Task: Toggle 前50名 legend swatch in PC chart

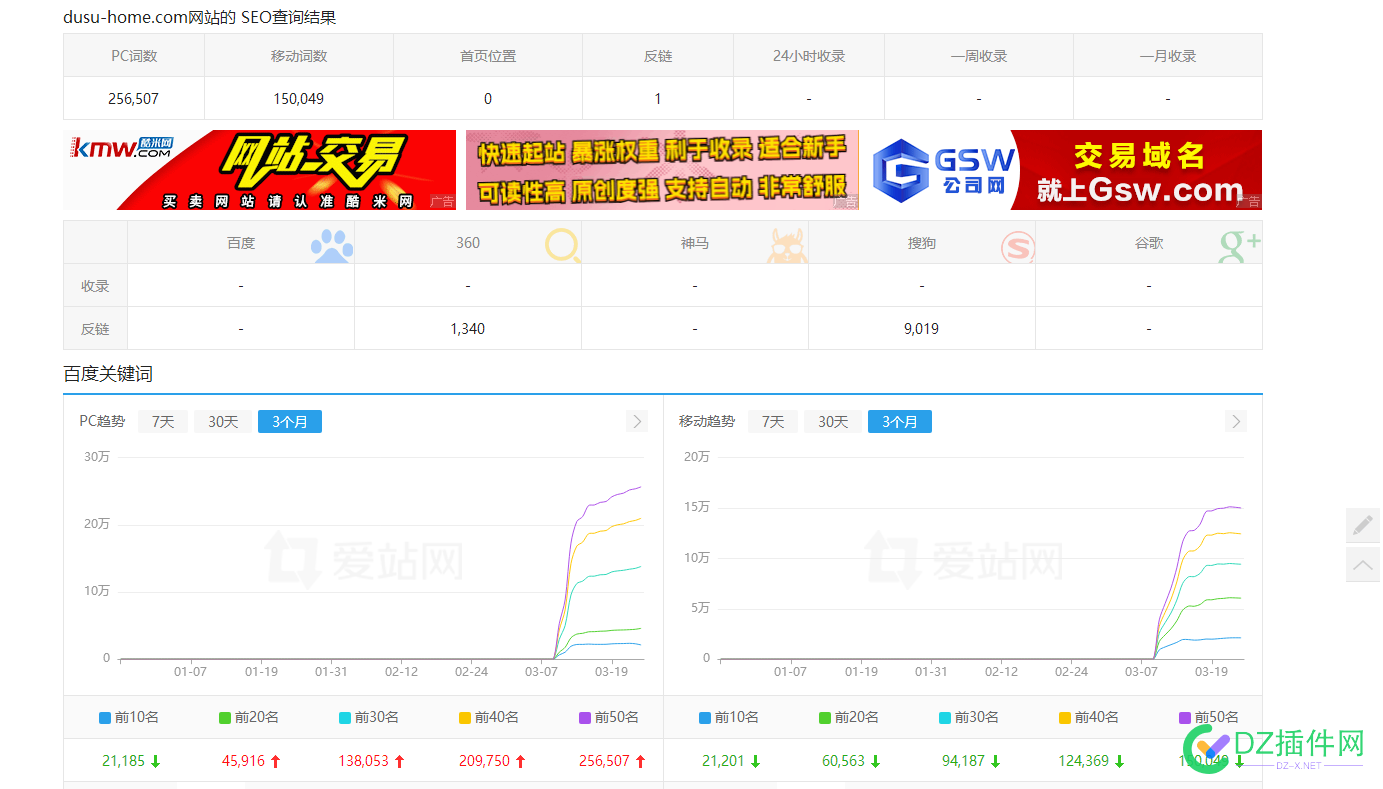Action: coord(585,717)
